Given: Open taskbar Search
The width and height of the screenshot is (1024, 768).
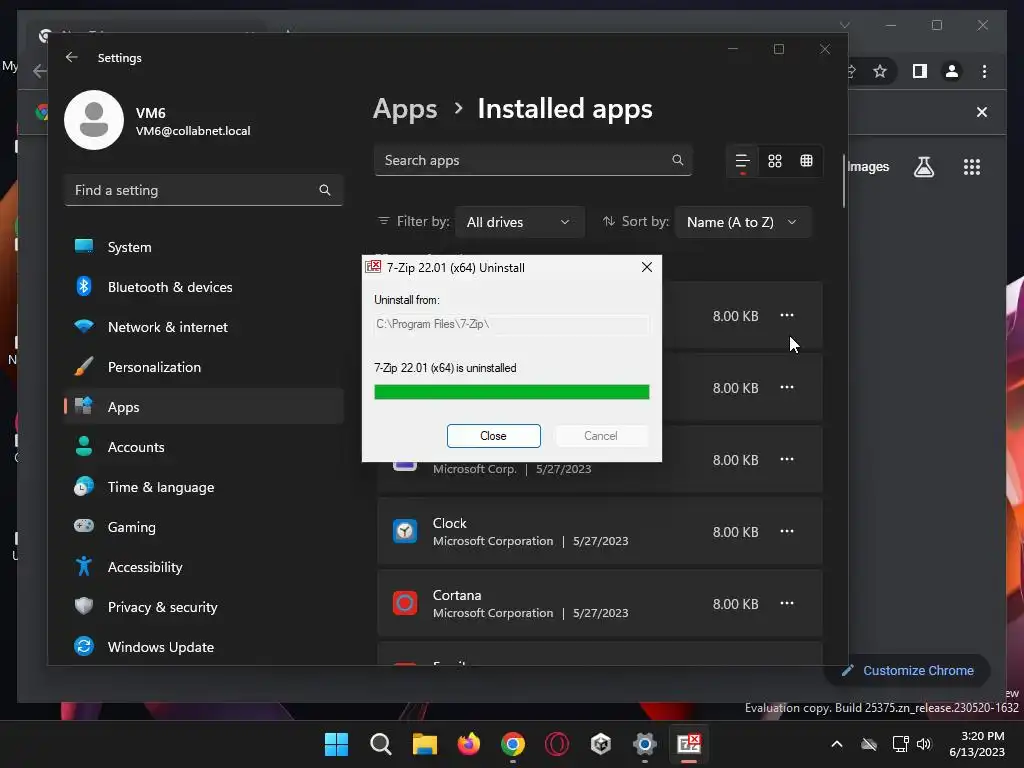Looking at the screenshot, I should (x=381, y=744).
